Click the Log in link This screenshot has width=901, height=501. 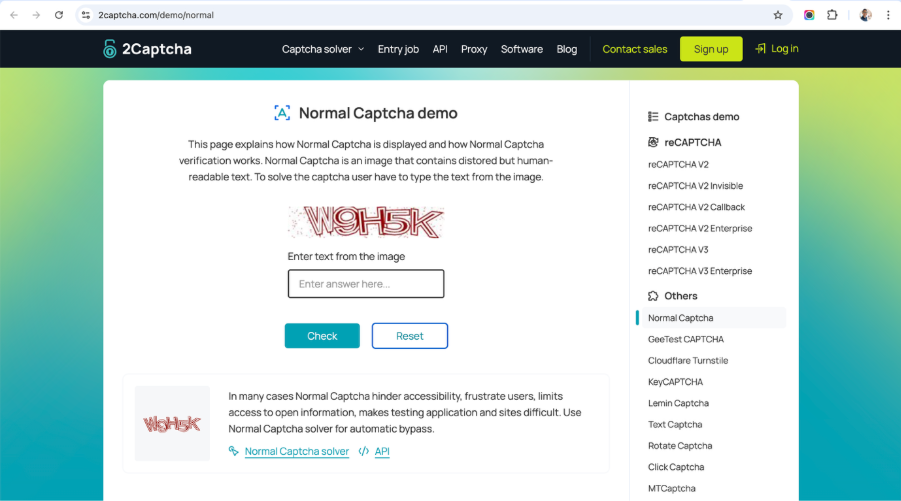click(x=785, y=49)
